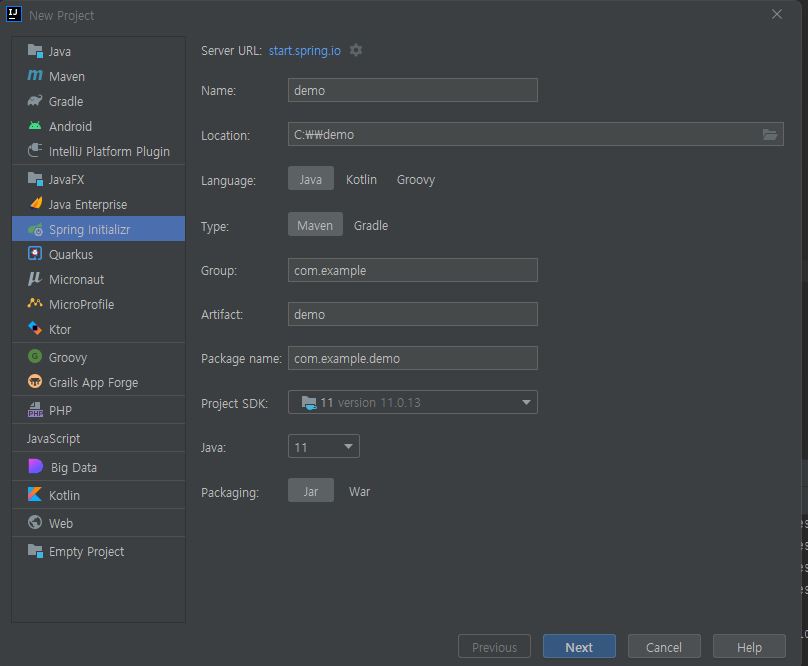The width and height of the screenshot is (808, 666).
Task: Set language to Java
Action: click(311, 178)
